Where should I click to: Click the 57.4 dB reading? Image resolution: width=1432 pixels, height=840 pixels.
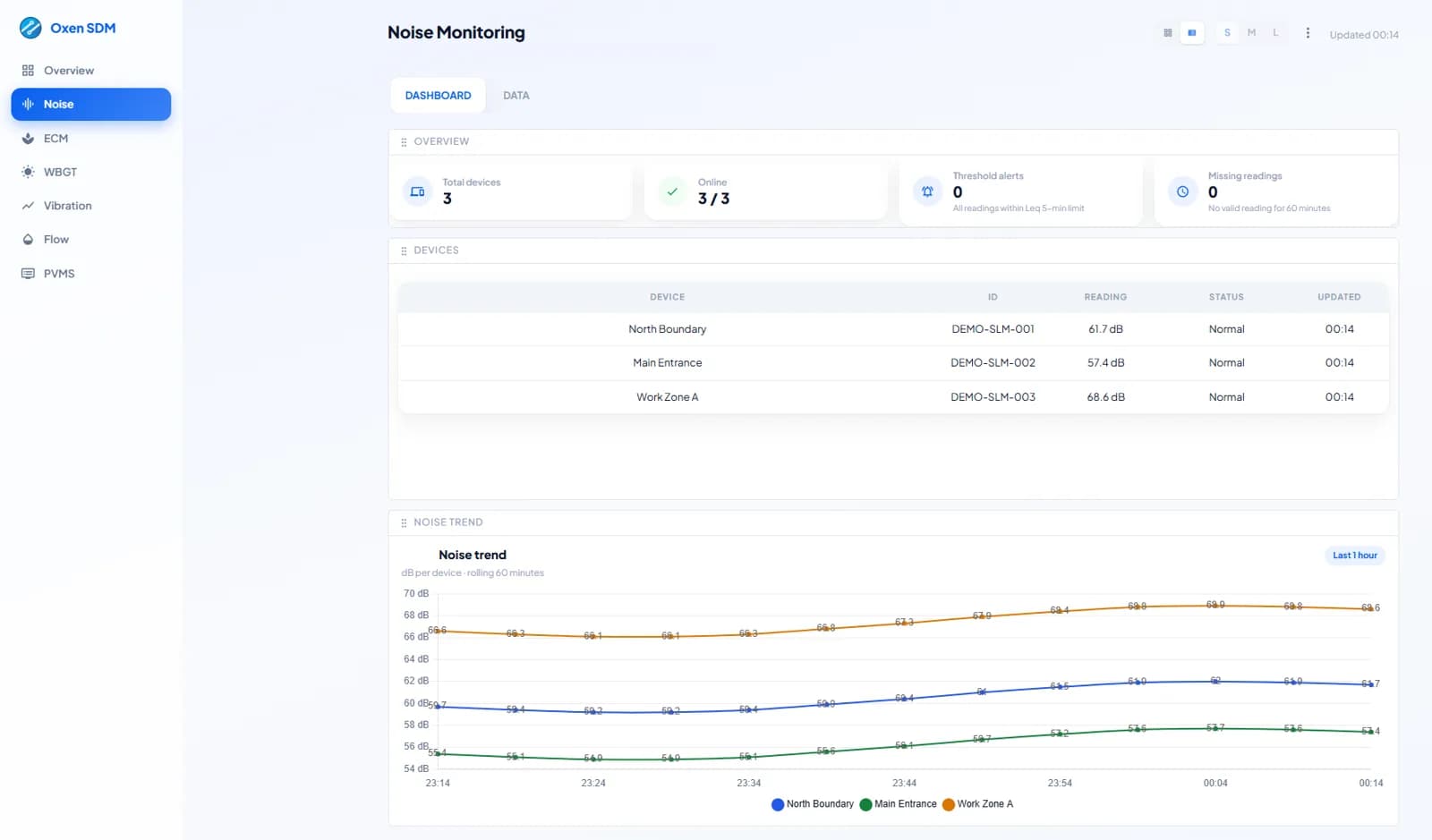pyautogui.click(x=1105, y=363)
